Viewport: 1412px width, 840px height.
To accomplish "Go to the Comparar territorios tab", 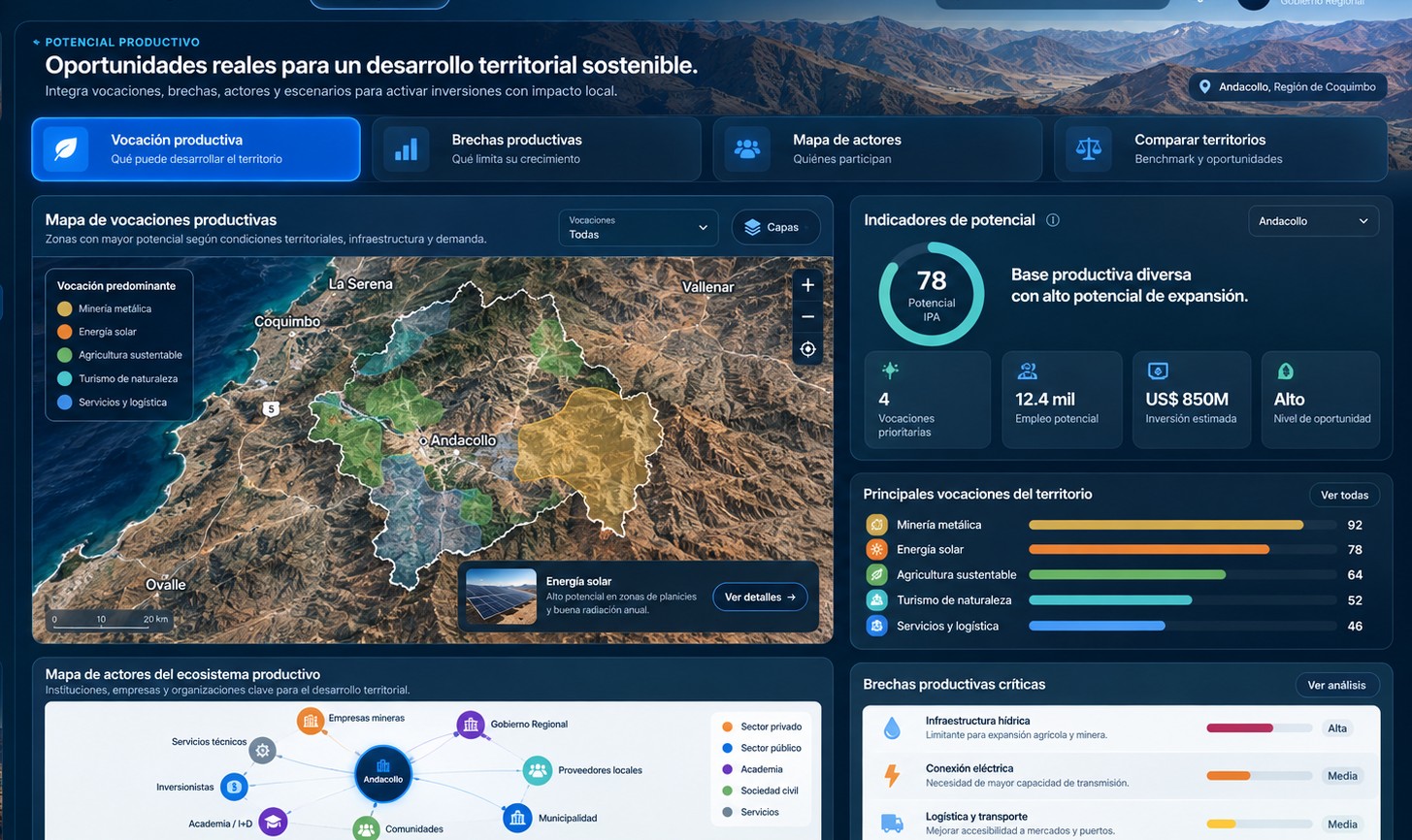I will (1221, 149).
